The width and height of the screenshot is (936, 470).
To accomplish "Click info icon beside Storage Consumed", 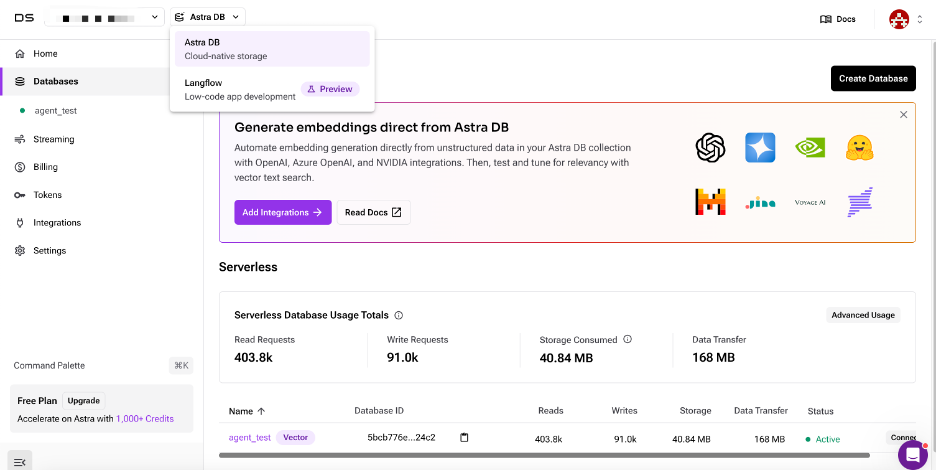I will (627, 339).
